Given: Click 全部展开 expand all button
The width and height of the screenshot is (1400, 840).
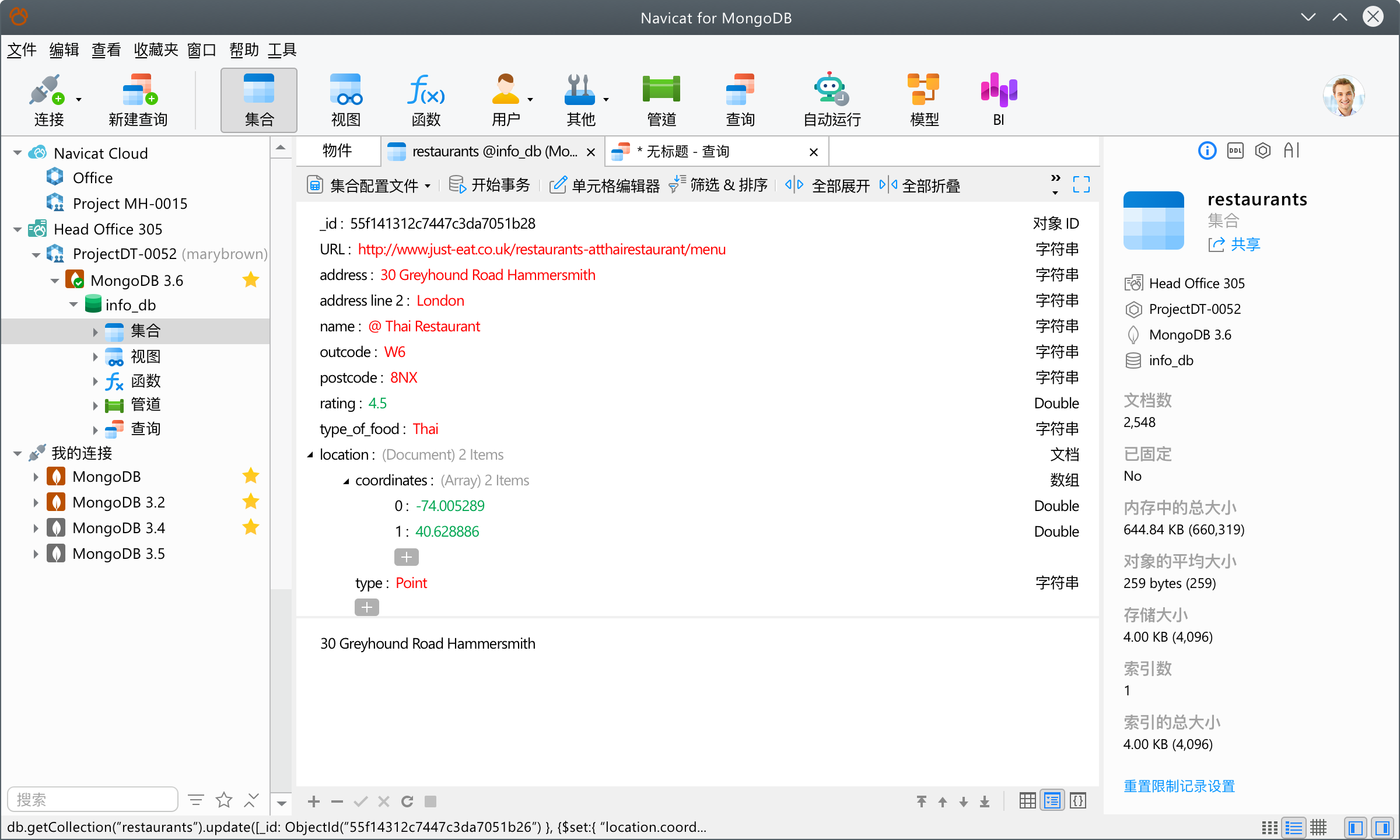Looking at the screenshot, I should click(x=827, y=185).
